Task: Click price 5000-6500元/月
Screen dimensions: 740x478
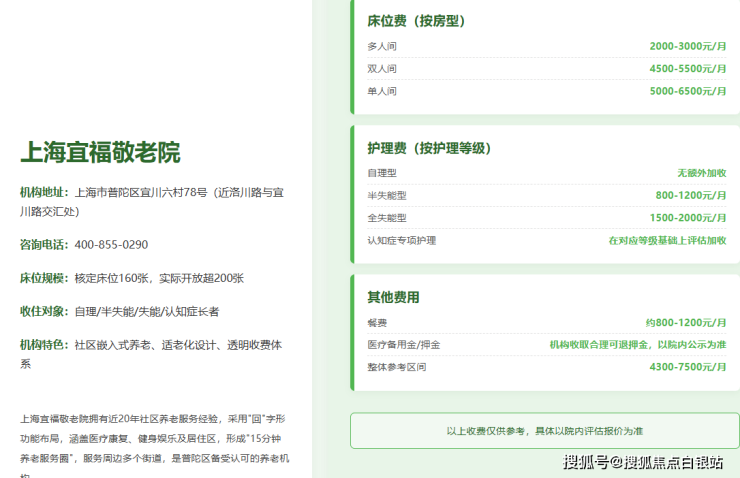Action: pyautogui.click(x=688, y=91)
